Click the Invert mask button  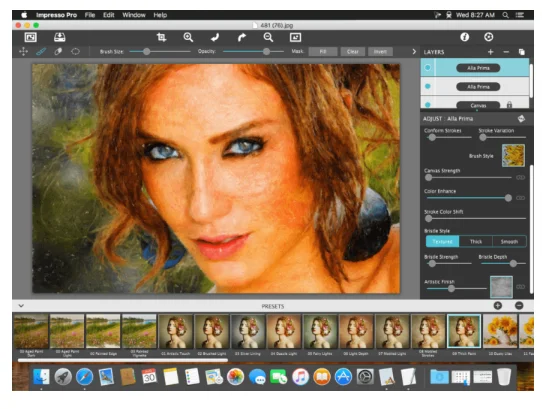coord(380,52)
